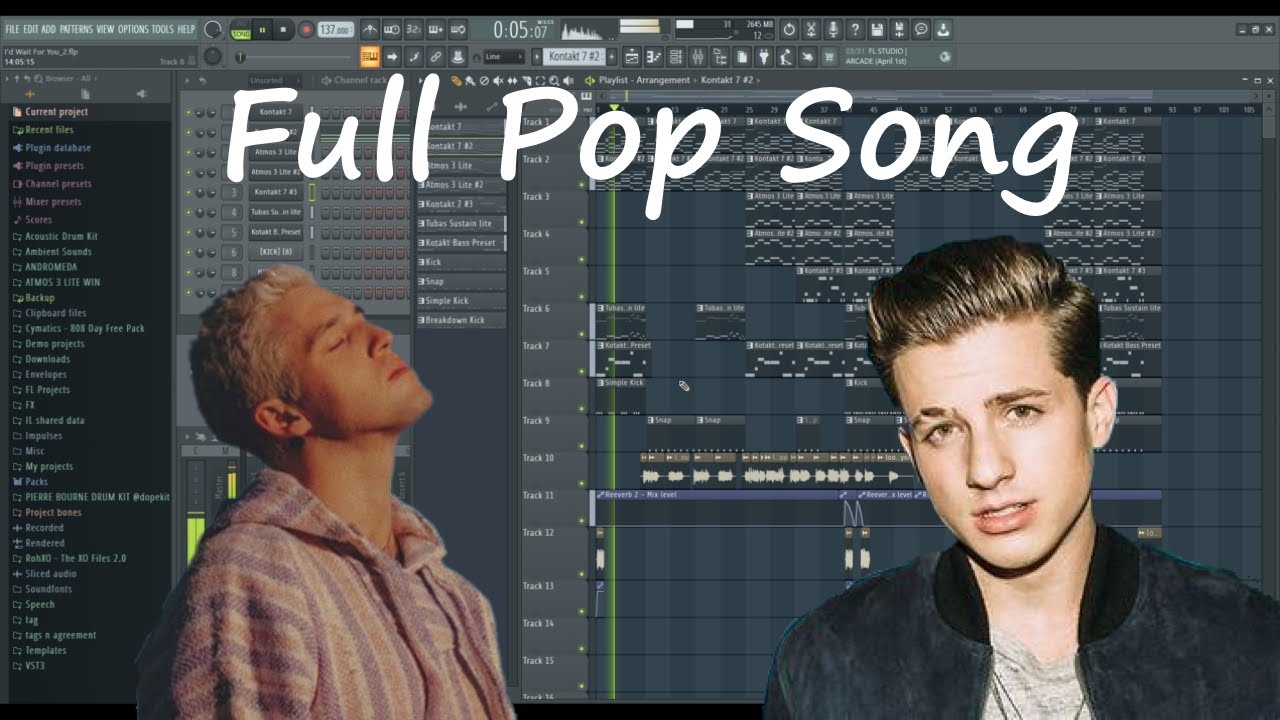1280x720 pixels.
Task: Select the Mute tool in Playlist
Action: [x=497, y=80]
